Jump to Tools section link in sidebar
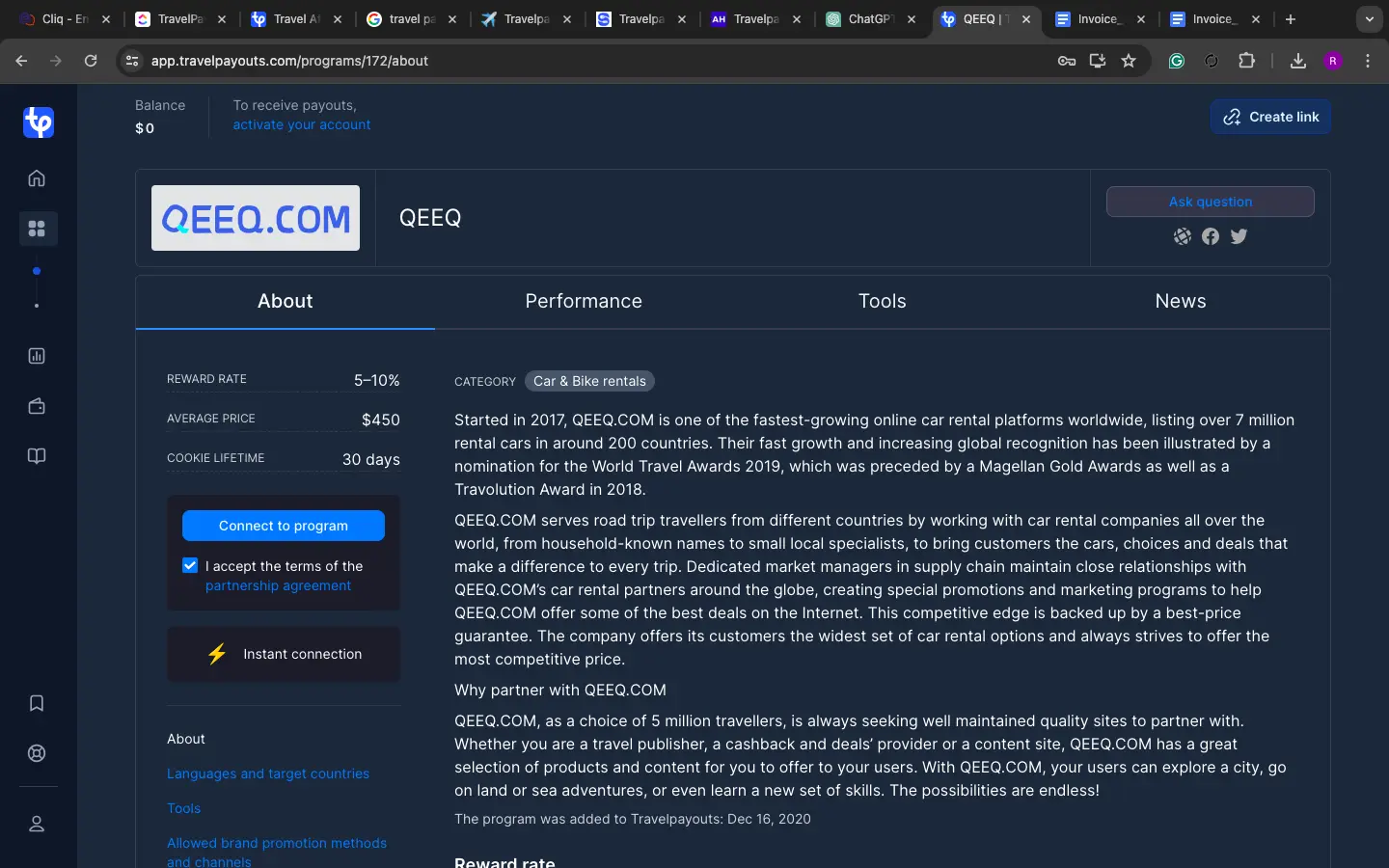This screenshot has height=868, width=1389. coord(184,808)
